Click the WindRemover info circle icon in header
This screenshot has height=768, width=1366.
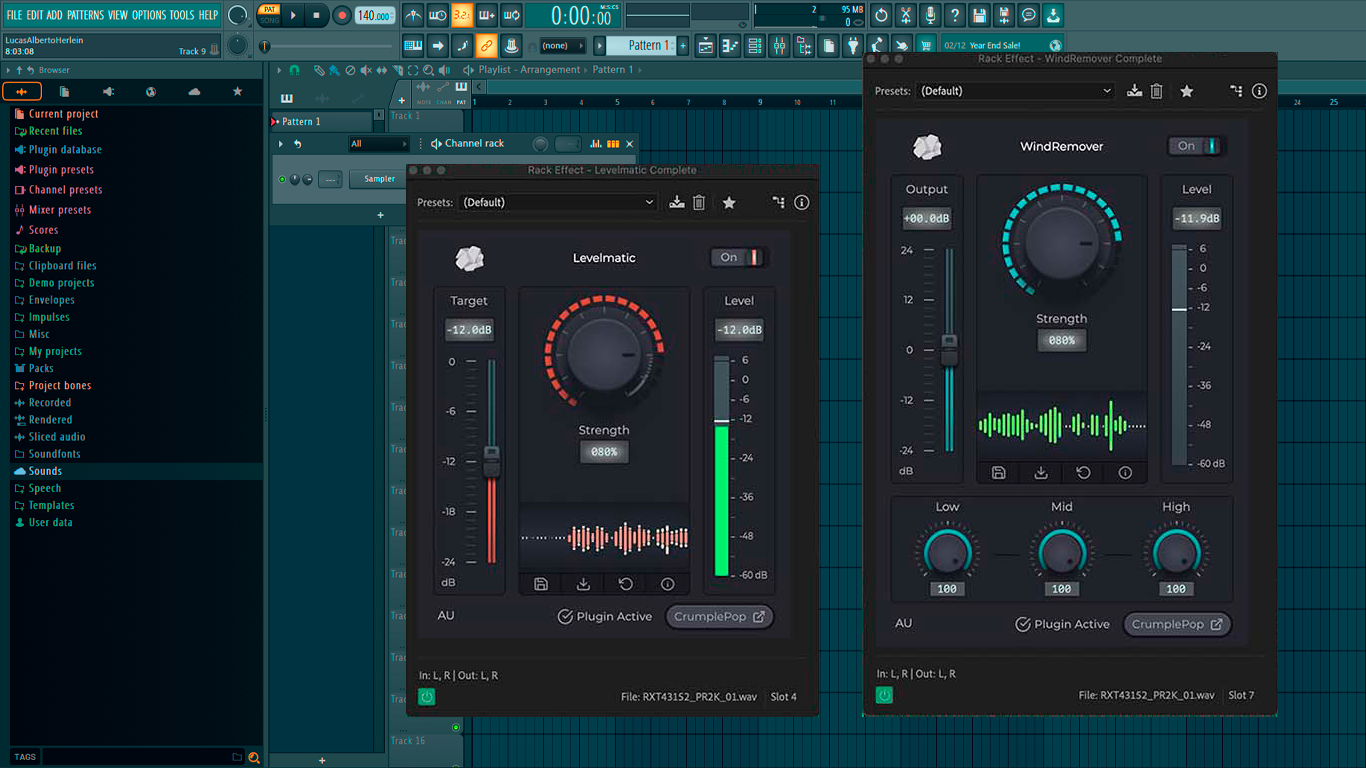click(1259, 91)
